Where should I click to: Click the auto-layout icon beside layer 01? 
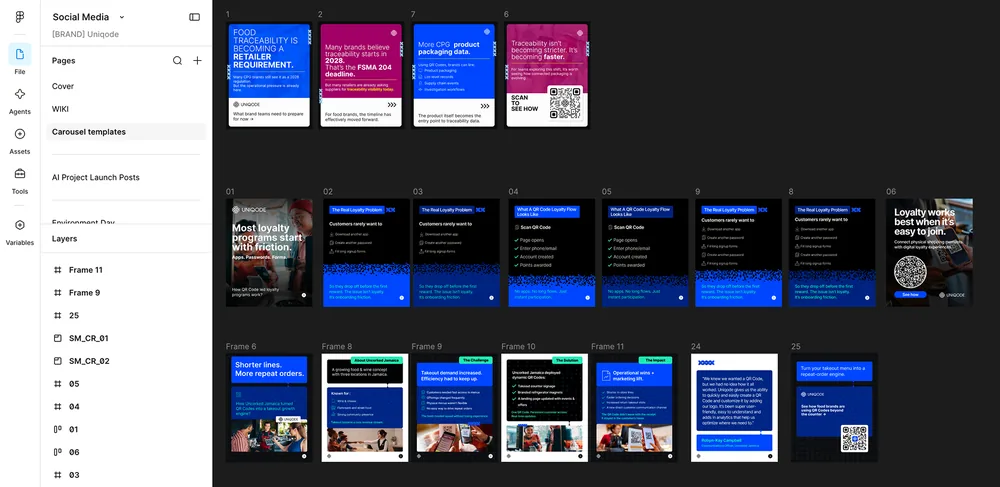tap(57, 429)
